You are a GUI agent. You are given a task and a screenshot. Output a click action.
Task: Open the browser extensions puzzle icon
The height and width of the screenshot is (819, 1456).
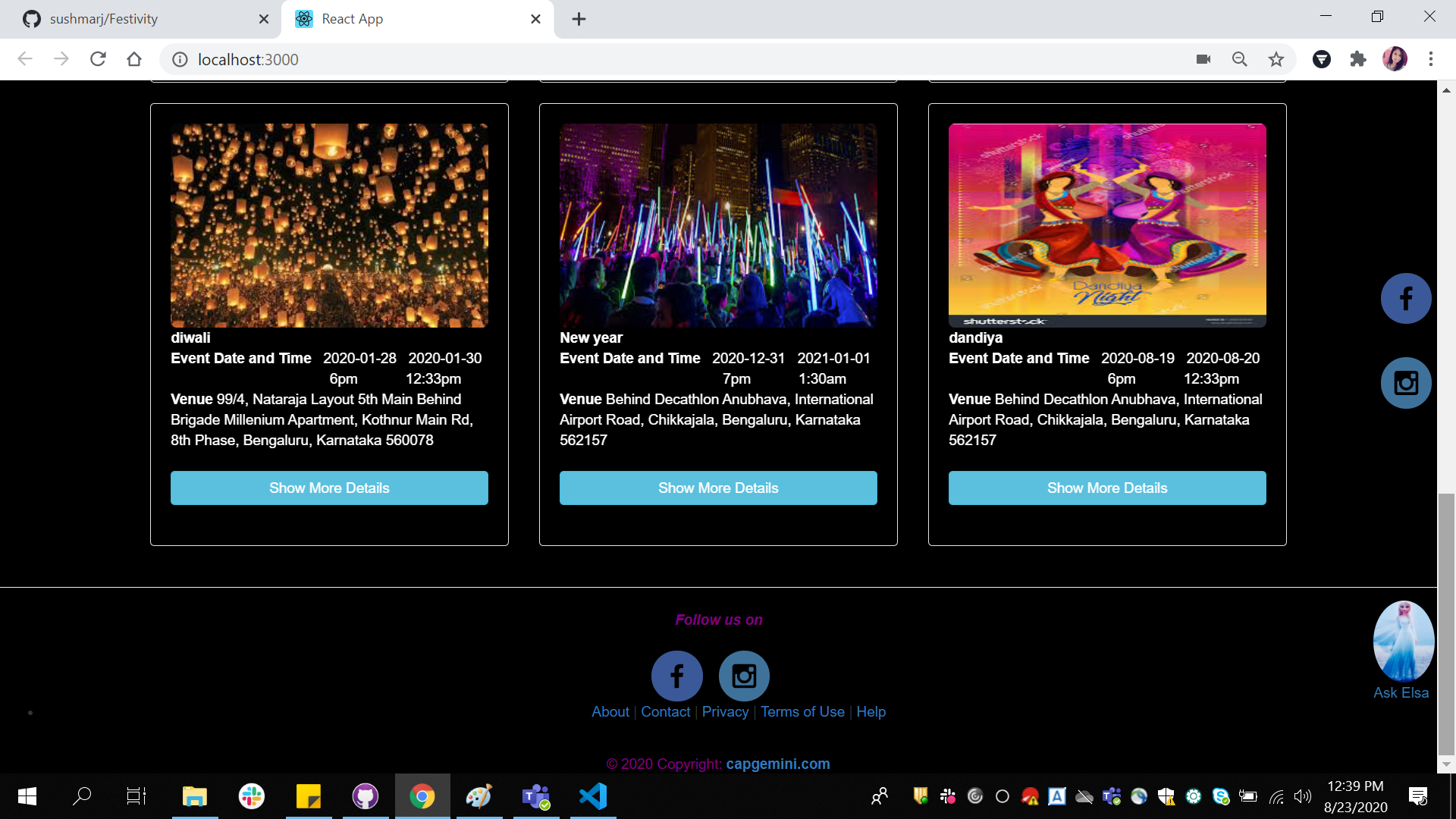[x=1358, y=59]
